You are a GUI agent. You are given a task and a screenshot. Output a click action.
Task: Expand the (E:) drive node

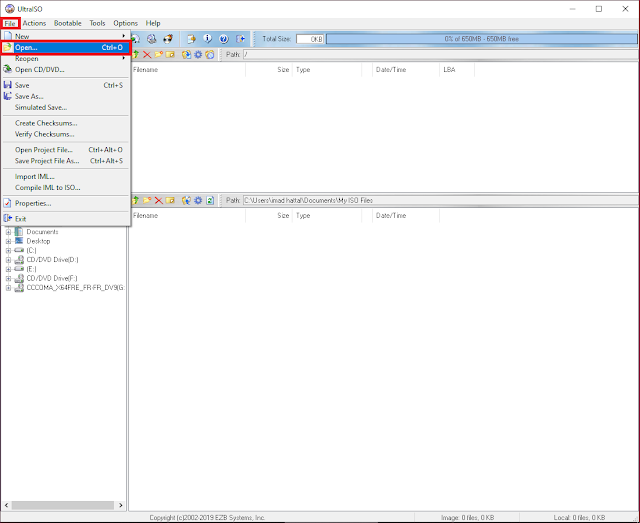coord(8,269)
